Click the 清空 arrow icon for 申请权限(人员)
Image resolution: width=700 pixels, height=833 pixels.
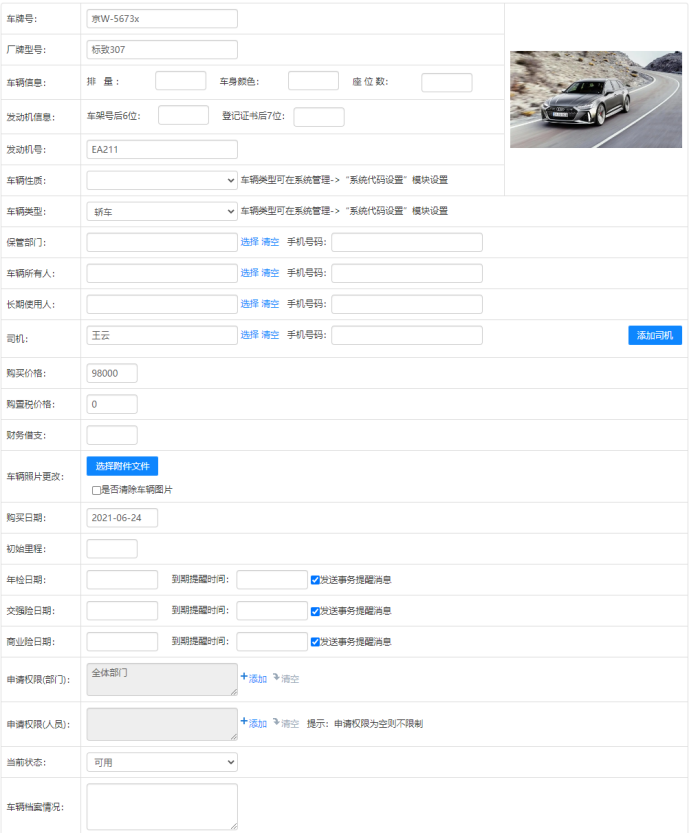(276, 721)
